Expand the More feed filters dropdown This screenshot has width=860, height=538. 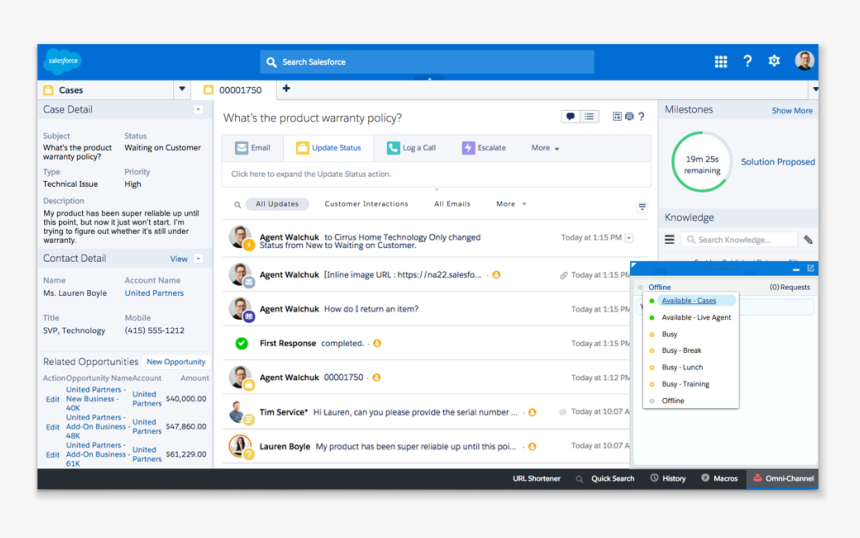(510, 204)
